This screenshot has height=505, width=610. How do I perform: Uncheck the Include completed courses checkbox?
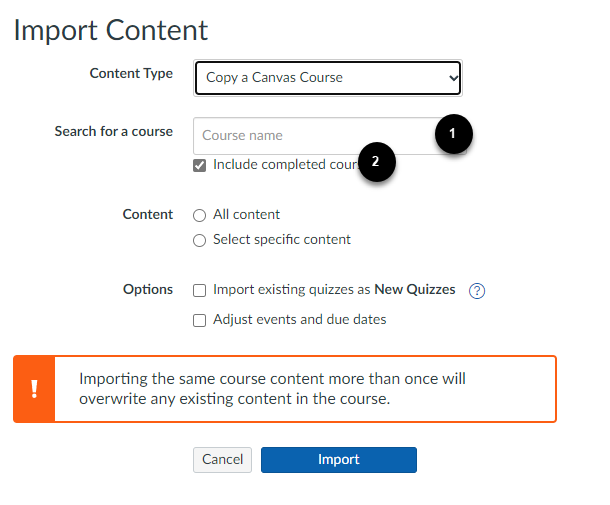(x=200, y=165)
